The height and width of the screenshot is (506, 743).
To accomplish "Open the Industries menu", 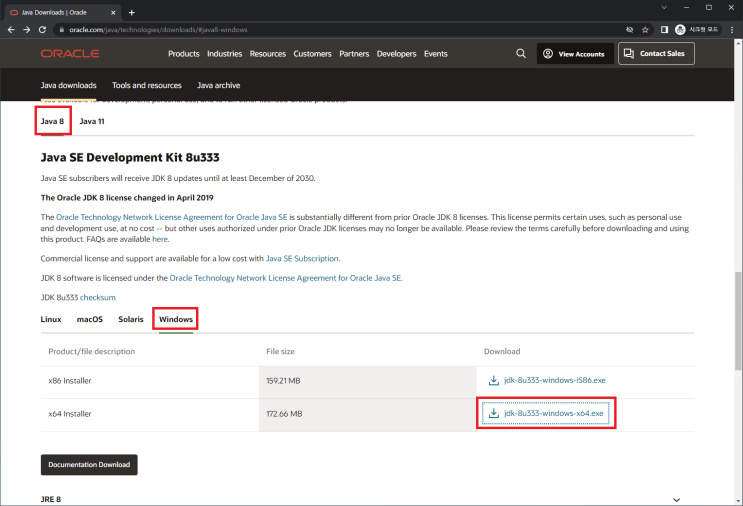I will pyautogui.click(x=225, y=54).
